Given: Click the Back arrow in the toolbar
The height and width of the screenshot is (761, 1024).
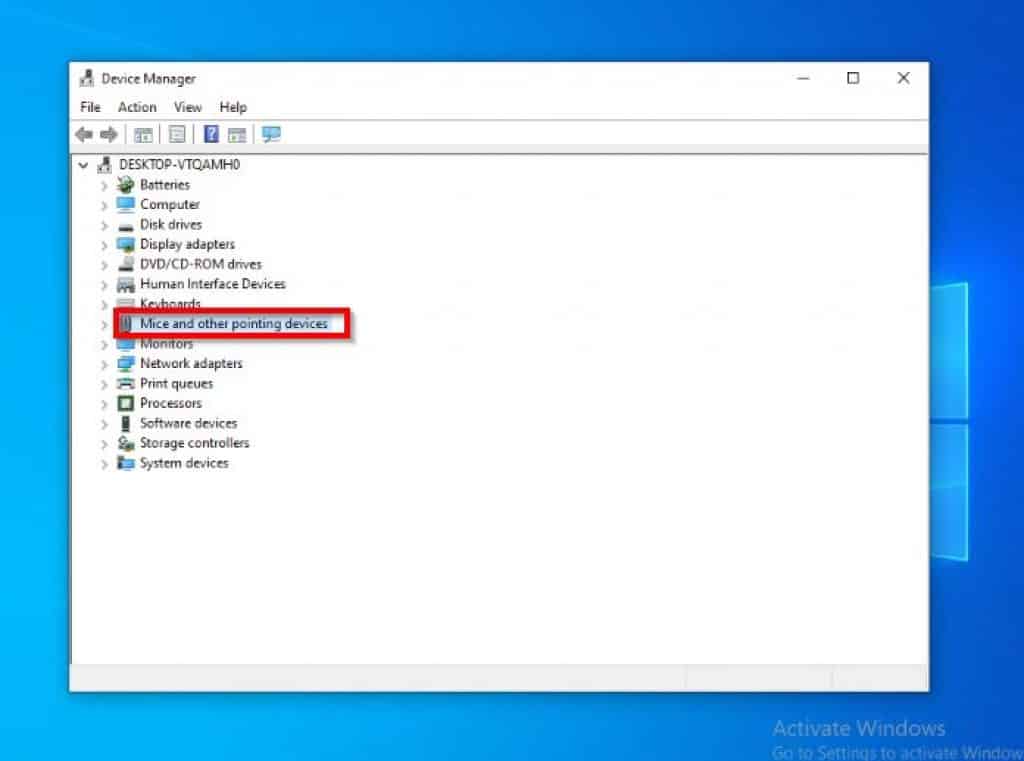Looking at the screenshot, I should (x=84, y=135).
